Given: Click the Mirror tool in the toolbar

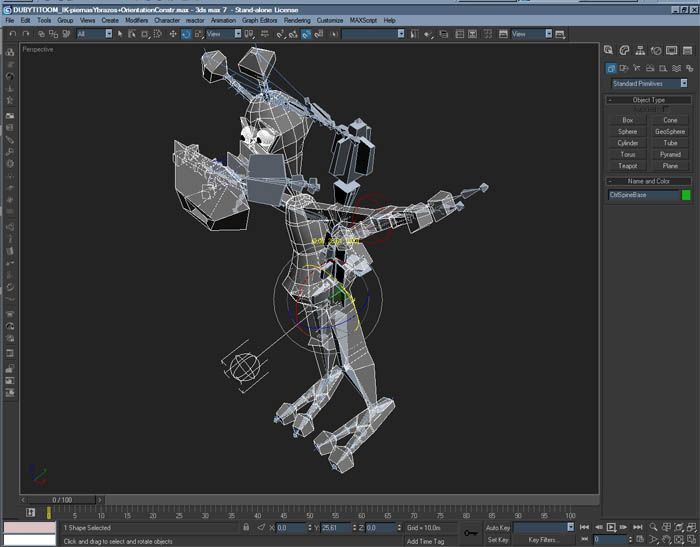Looking at the screenshot, I should [x=414, y=33].
